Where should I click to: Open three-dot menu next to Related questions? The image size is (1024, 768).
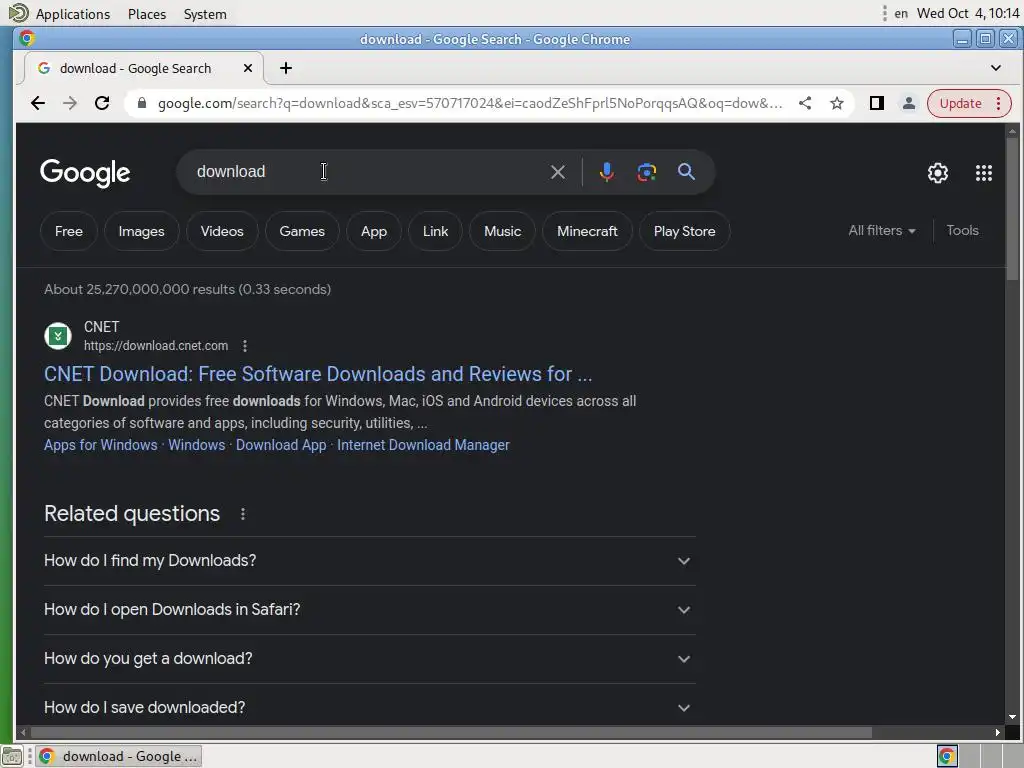tap(243, 514)
